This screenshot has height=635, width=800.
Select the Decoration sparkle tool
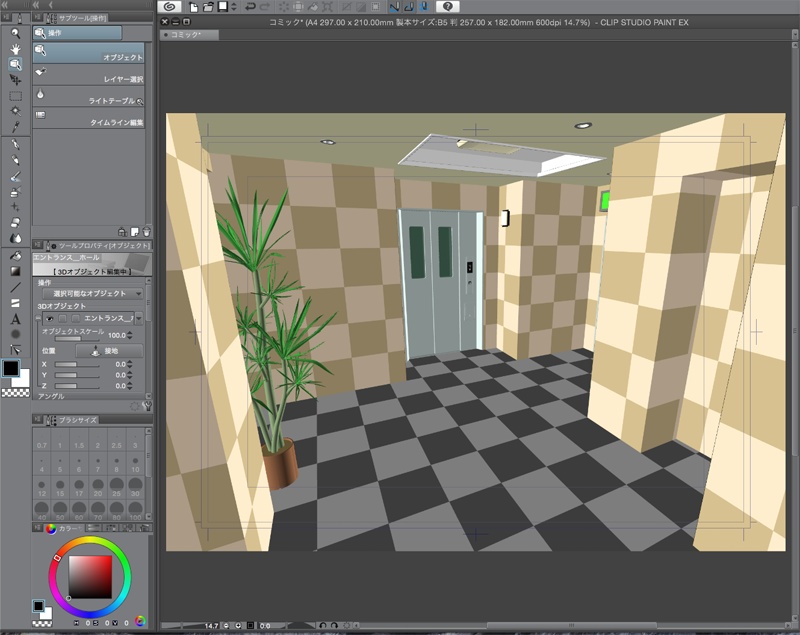(16, 207)
